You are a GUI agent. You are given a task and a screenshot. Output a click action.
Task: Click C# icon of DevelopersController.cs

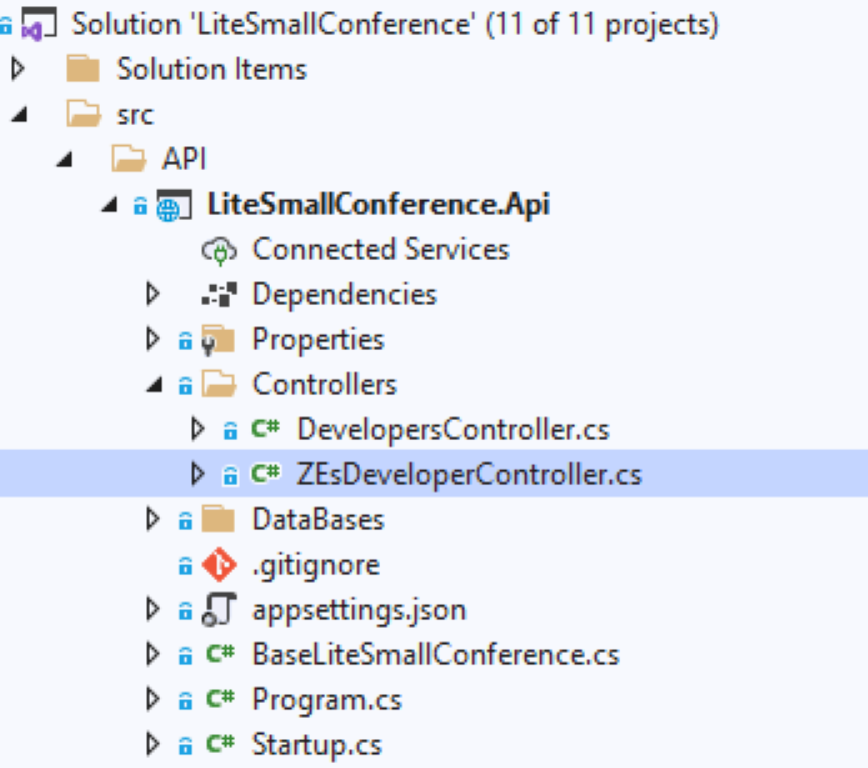pyautogui.click(x=265, y=429)
